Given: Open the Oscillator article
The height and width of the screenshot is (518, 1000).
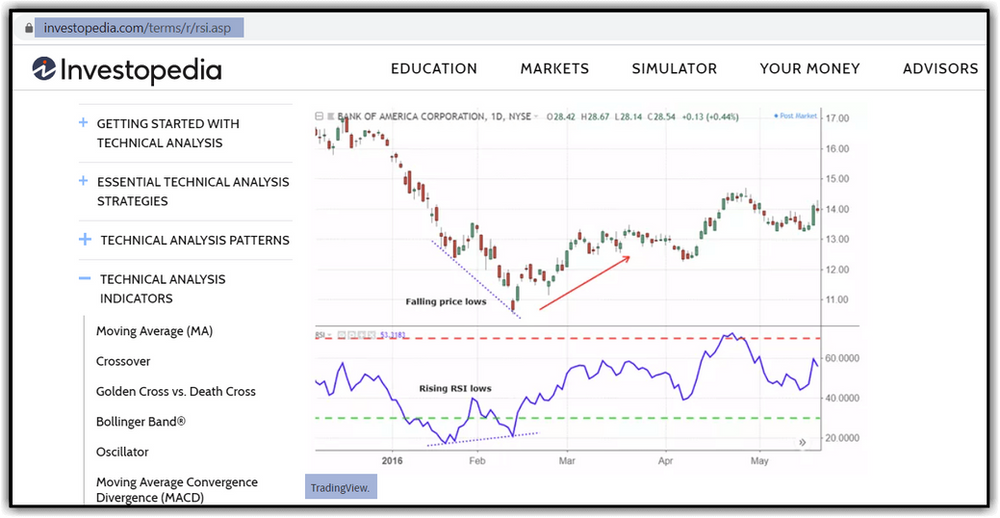Looking at the screenshot, I should pyautogui.click(x=122, y=452).
